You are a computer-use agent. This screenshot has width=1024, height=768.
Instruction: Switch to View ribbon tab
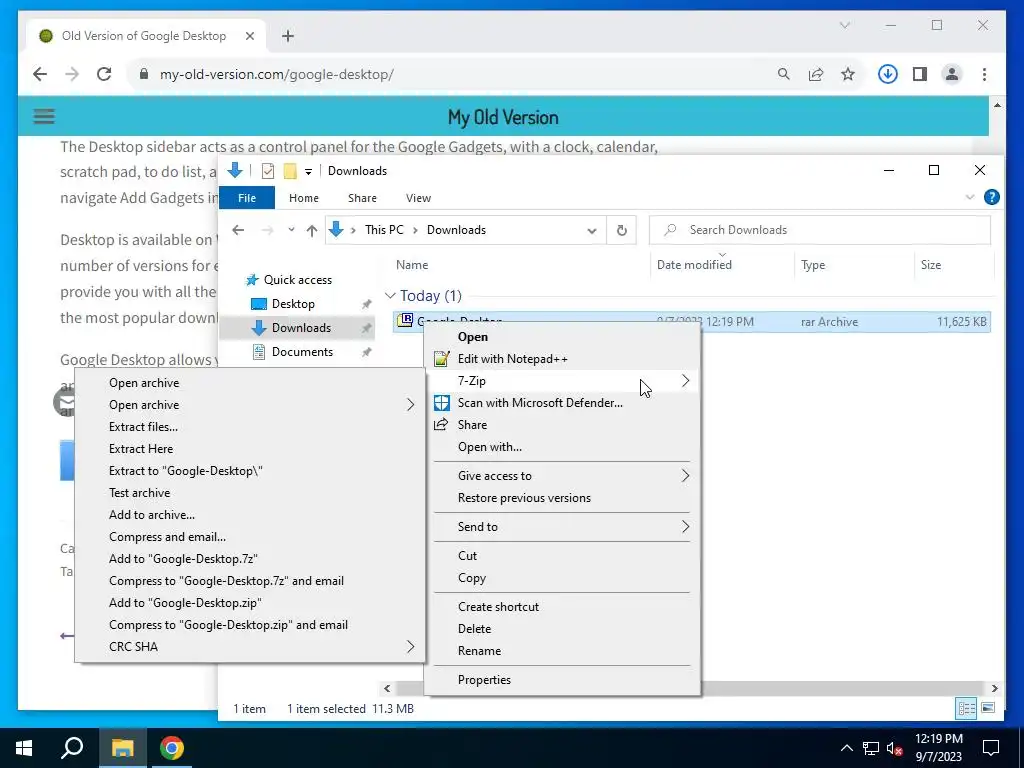click(418, 198)
